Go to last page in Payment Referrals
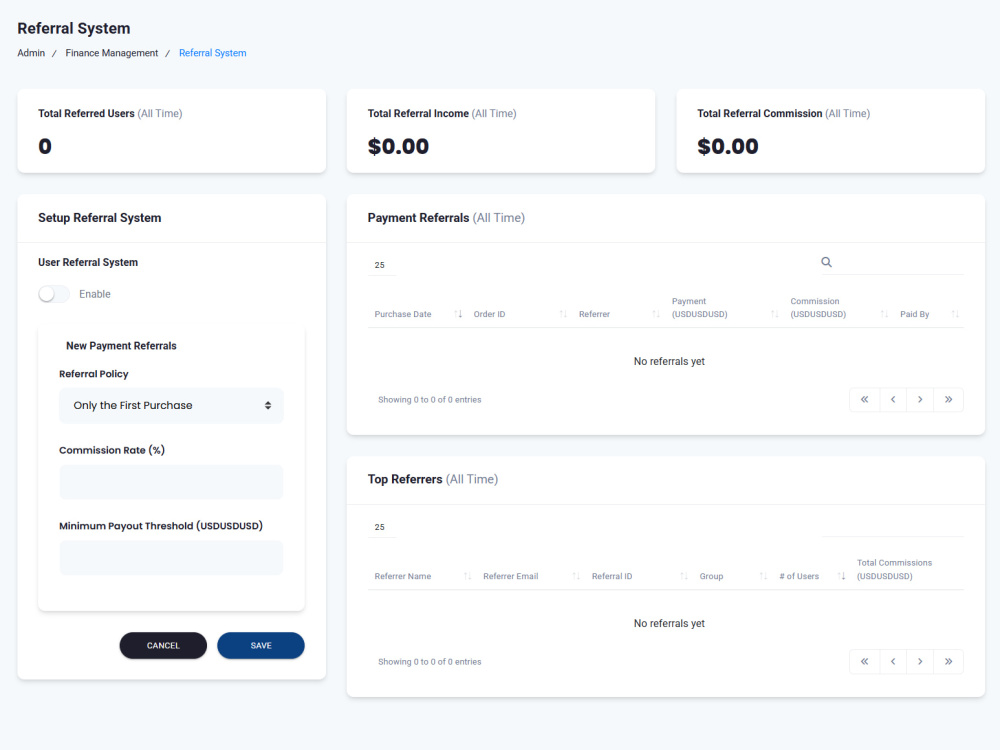This screenshot has width=1000, height=750. pyautogui.click(x=948, y=400)
